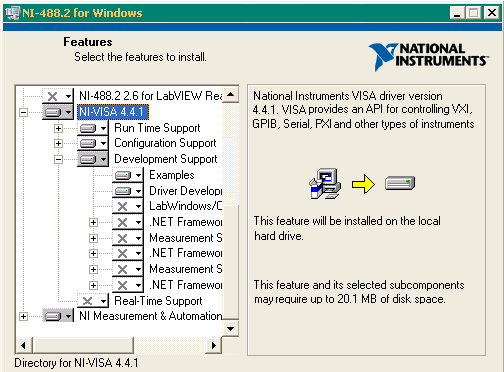Open install-state menu for NI-488.2 2.6 for LabVIEW
The height and width of the screenshot is (372, 504).
tap(58, 96)
